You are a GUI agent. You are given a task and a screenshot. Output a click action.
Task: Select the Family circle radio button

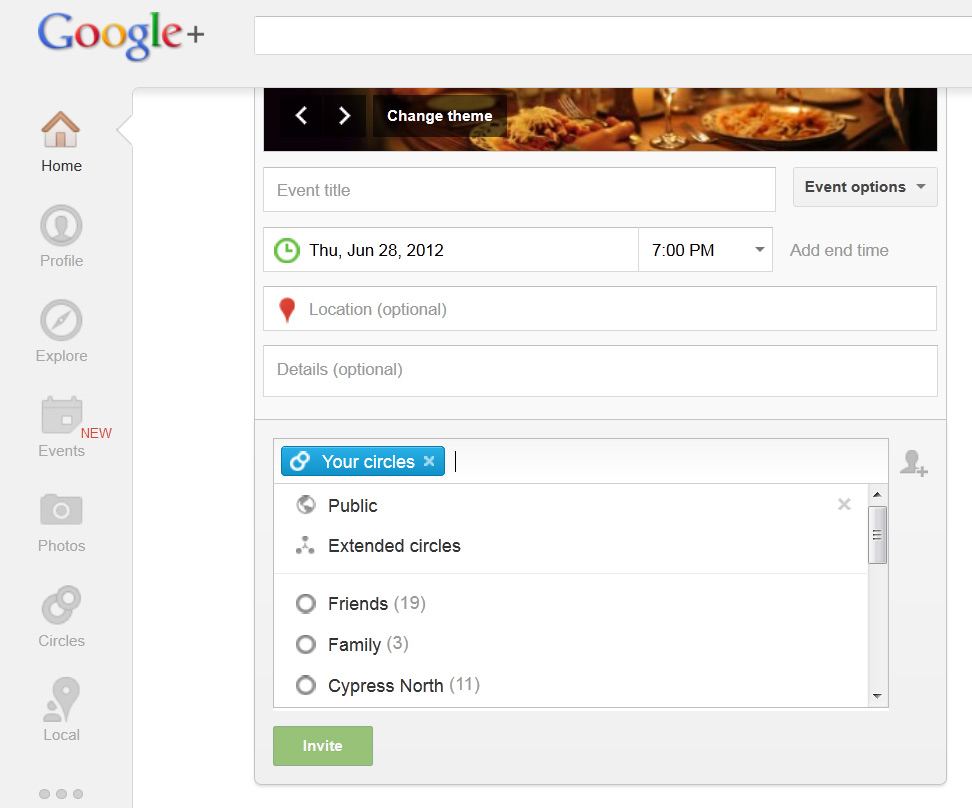[306, 644]
